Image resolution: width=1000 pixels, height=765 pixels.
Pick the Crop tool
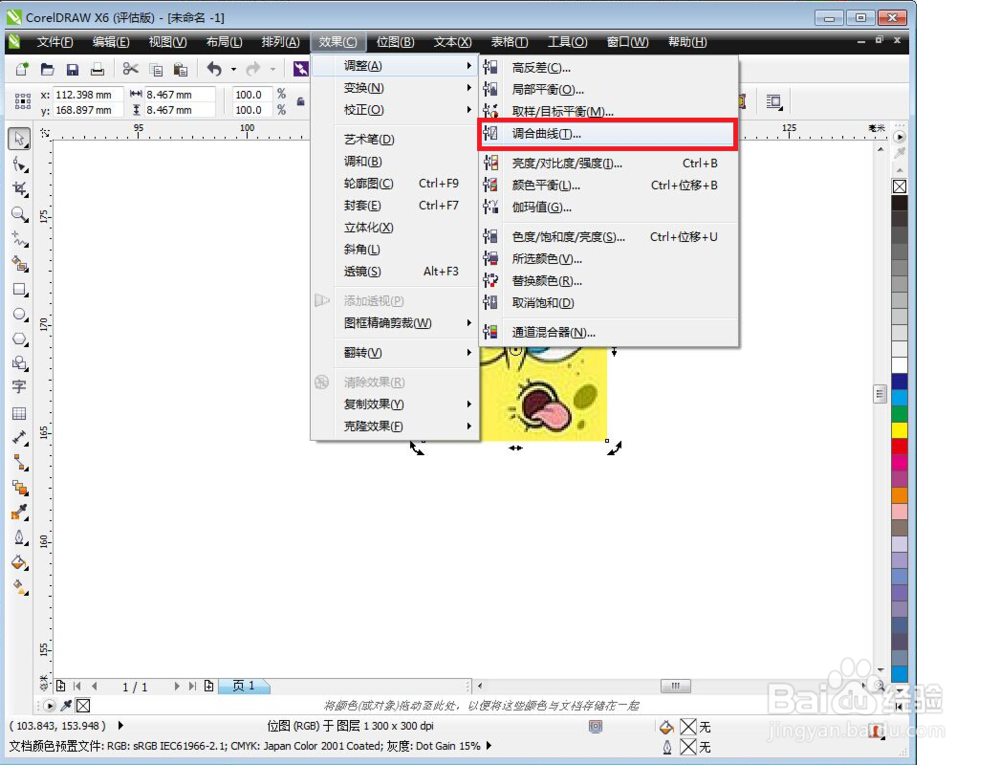[18, 188]
